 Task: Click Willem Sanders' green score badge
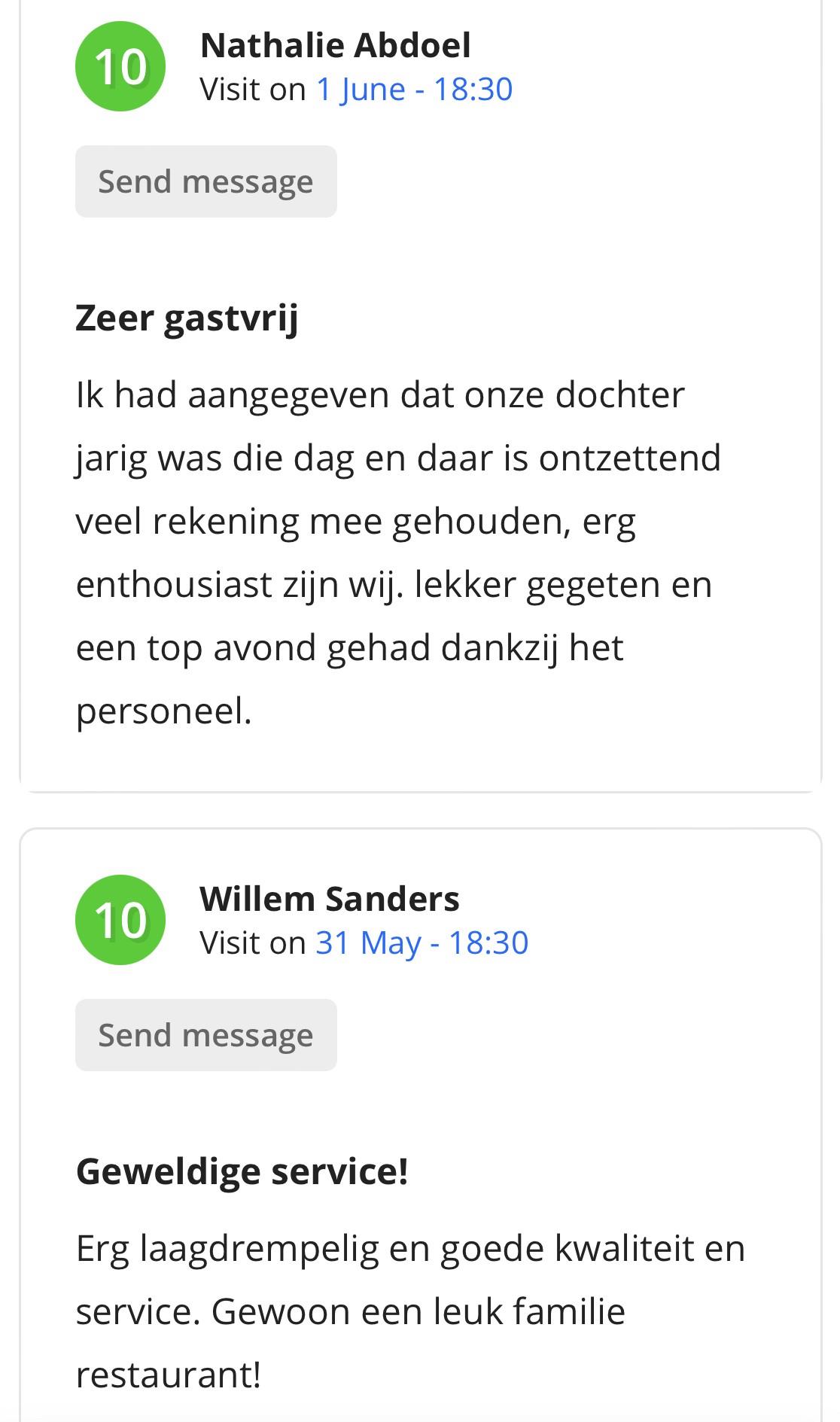(120, 920)
